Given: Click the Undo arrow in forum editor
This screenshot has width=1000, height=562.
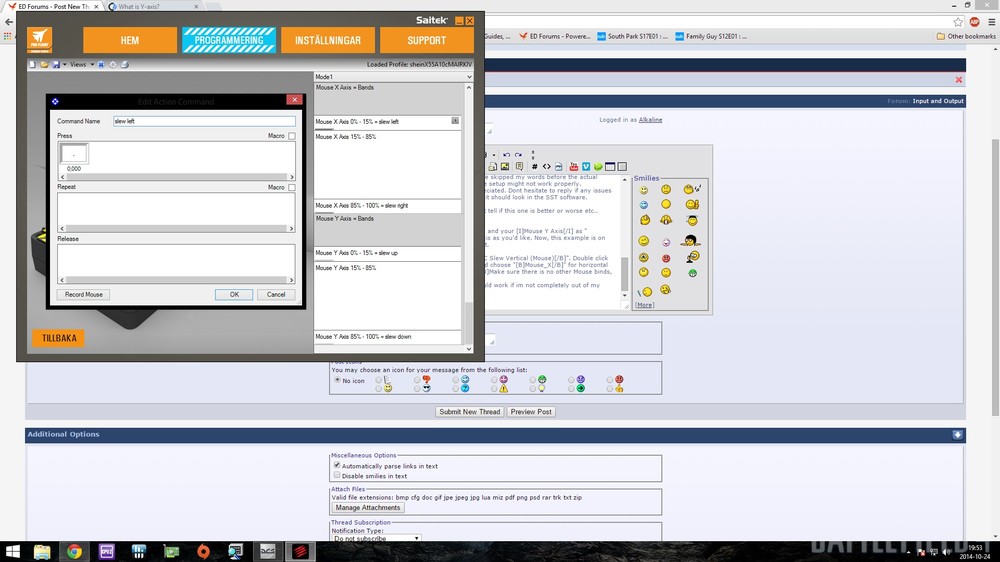Looking at the screenshot, I should [x=506, y=154].
